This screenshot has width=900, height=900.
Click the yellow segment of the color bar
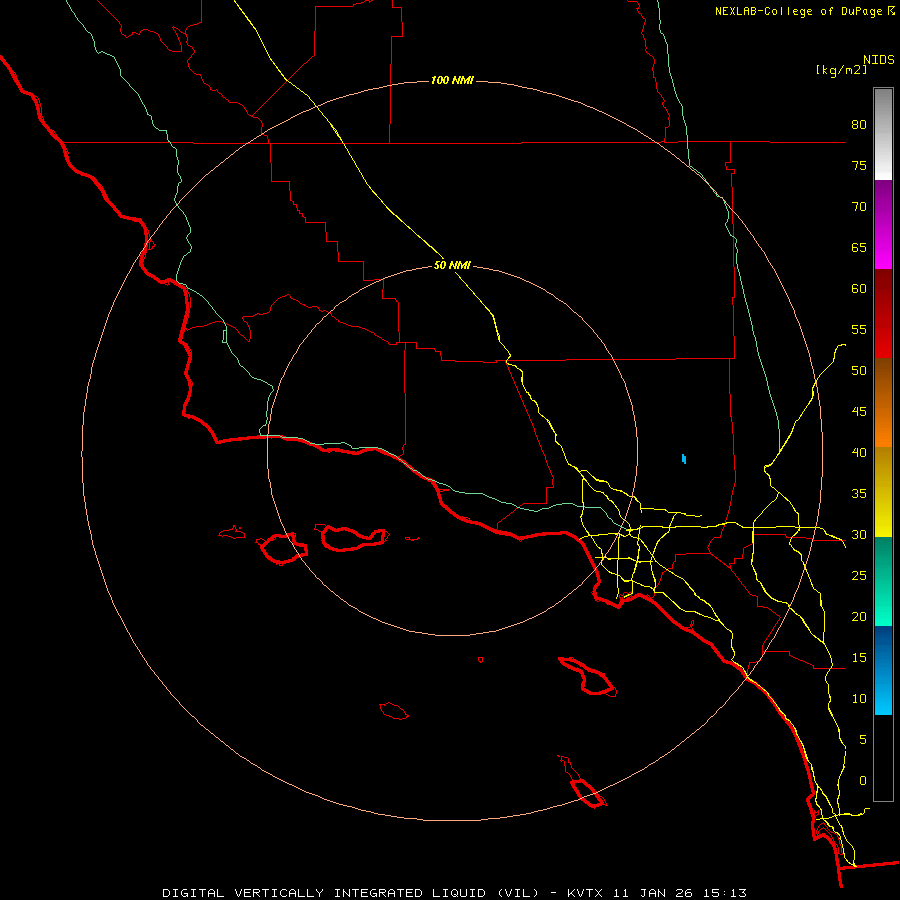(x=883, y=492)
